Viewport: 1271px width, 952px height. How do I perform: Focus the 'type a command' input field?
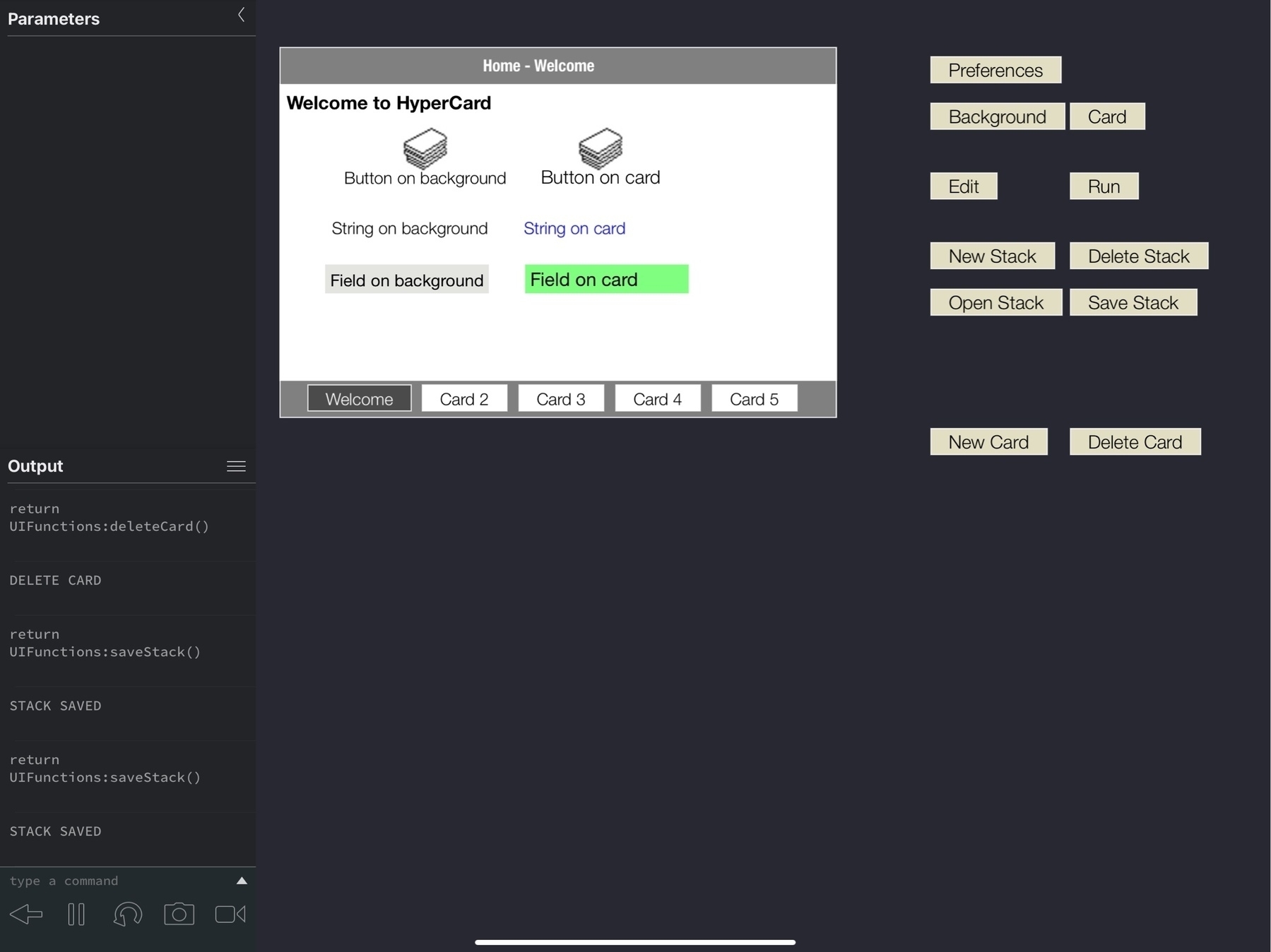(117, 881)
